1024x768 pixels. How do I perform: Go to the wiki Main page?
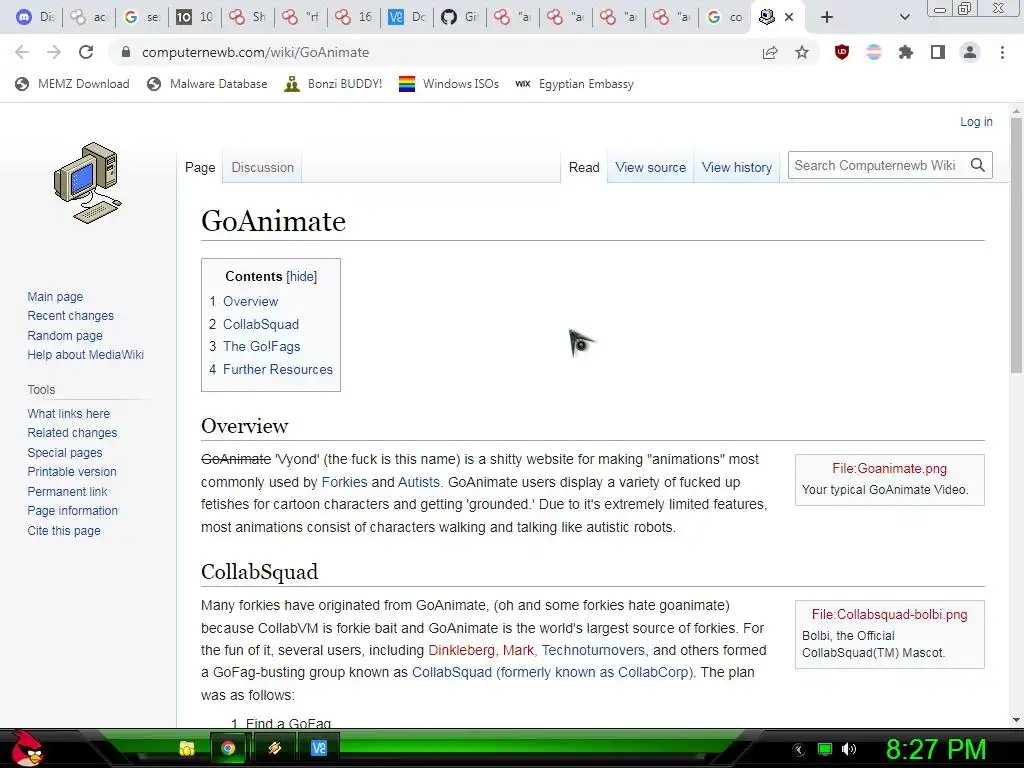55,296
